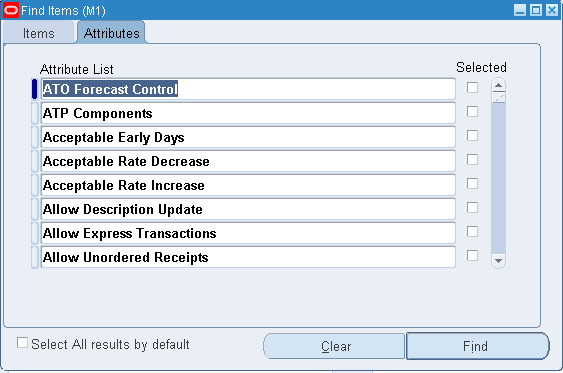Maximize the Find Items window
Image resolution: width=563 pixels, height=373 pixels.
pos(536,10)
